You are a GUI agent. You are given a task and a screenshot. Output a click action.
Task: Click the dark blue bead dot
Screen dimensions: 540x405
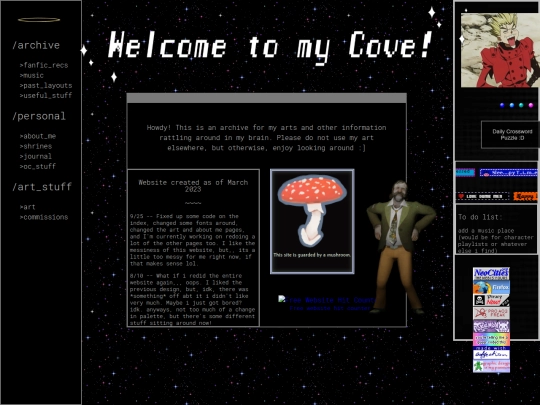pos(502,105)
